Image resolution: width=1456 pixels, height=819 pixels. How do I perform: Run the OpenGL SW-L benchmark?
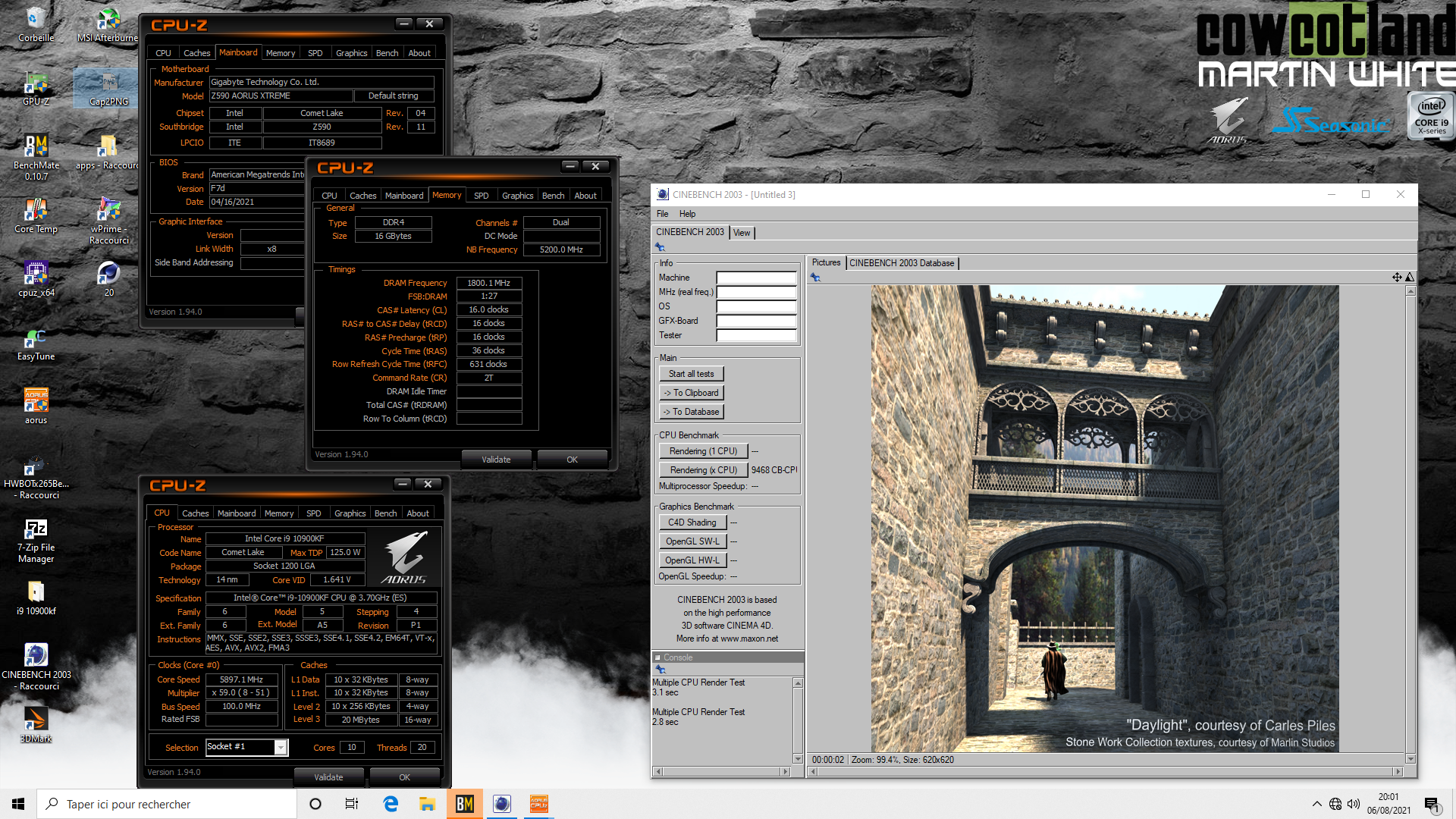[x=692, y=541]
